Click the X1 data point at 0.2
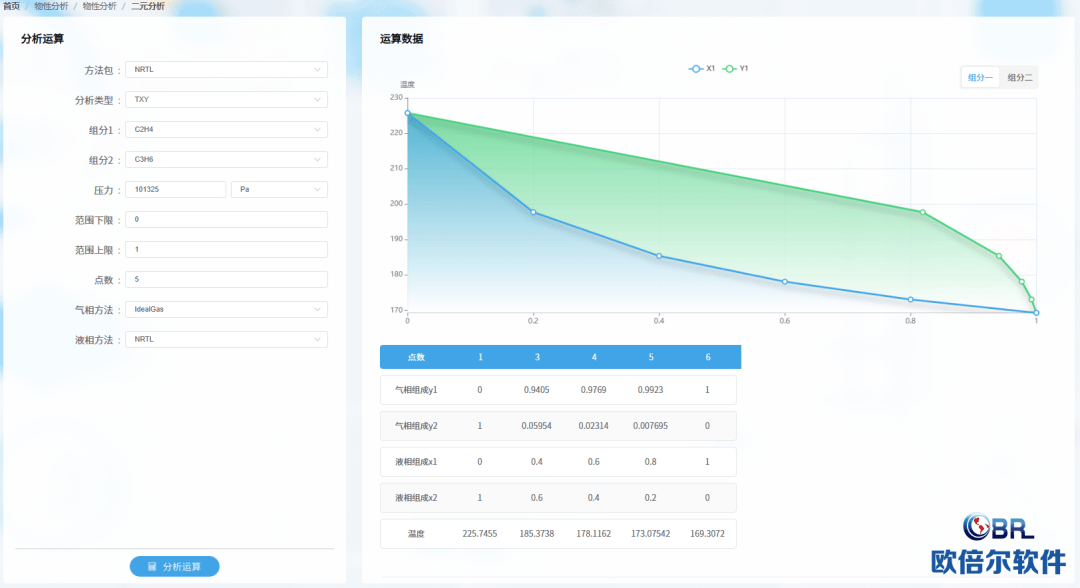Screen dimensions: 1080x588 533,212
